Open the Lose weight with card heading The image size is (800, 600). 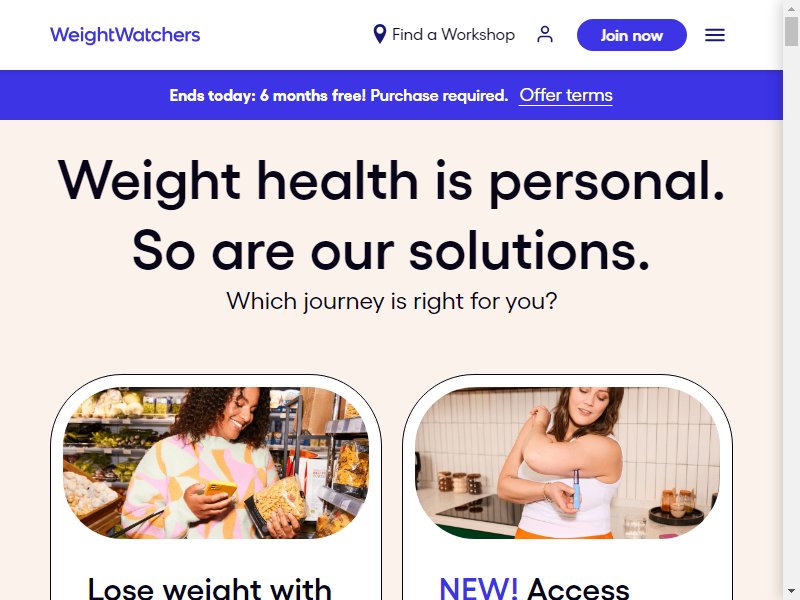click(x=209, y=588)
